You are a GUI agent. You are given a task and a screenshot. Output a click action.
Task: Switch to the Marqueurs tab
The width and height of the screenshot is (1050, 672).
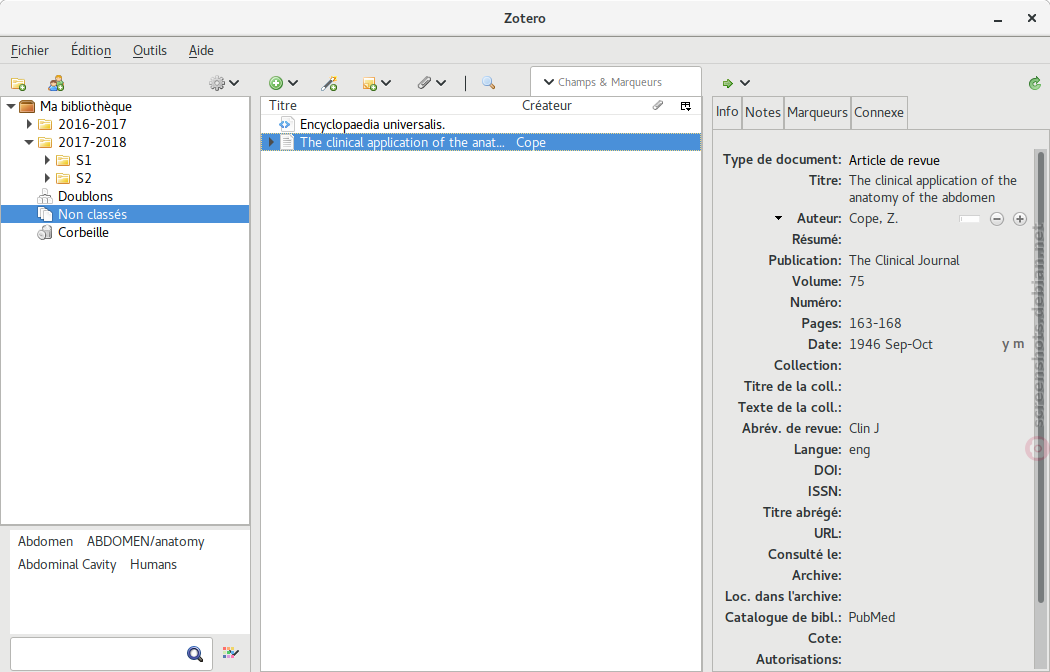[818, 112]
